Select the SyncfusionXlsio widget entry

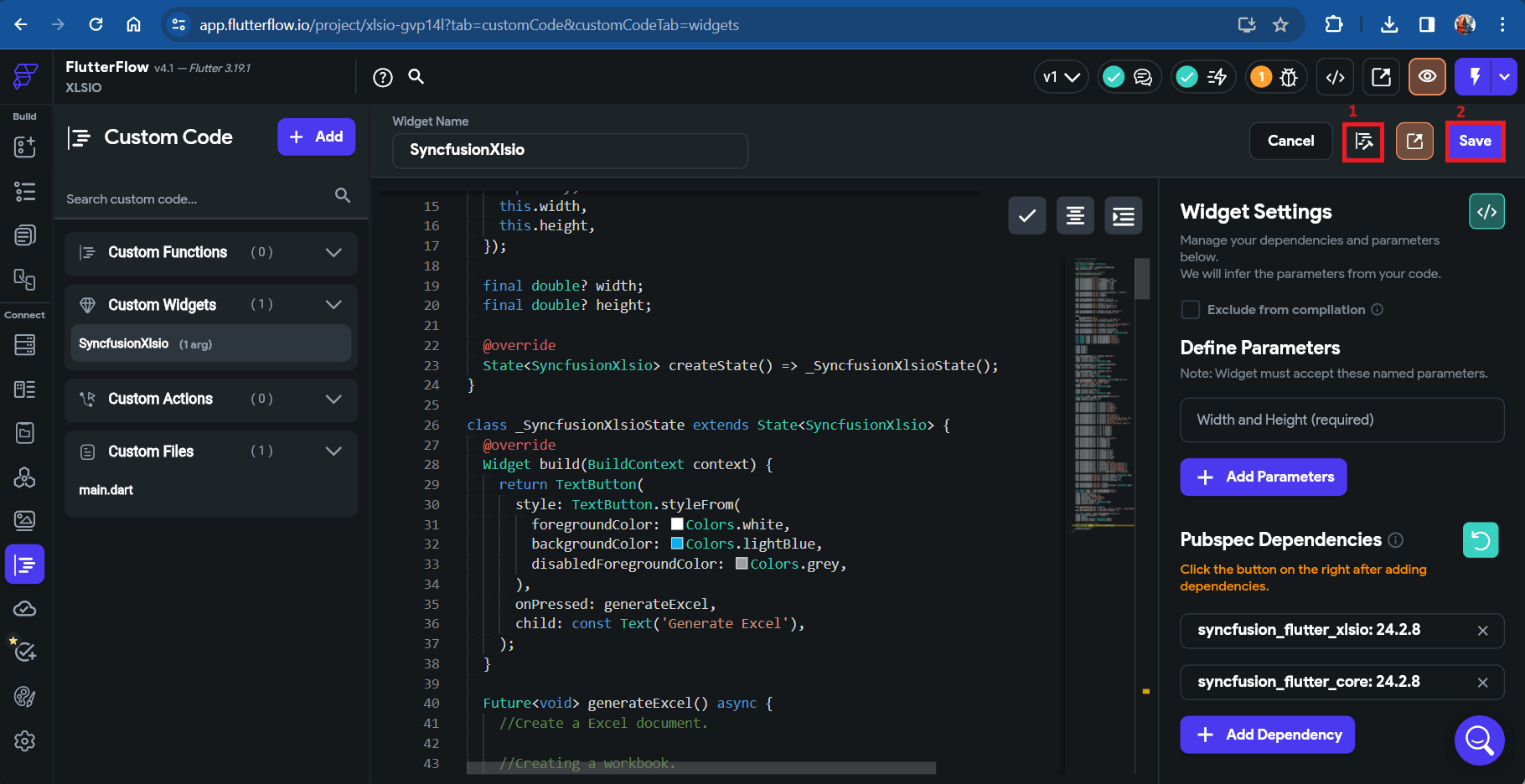211,344
